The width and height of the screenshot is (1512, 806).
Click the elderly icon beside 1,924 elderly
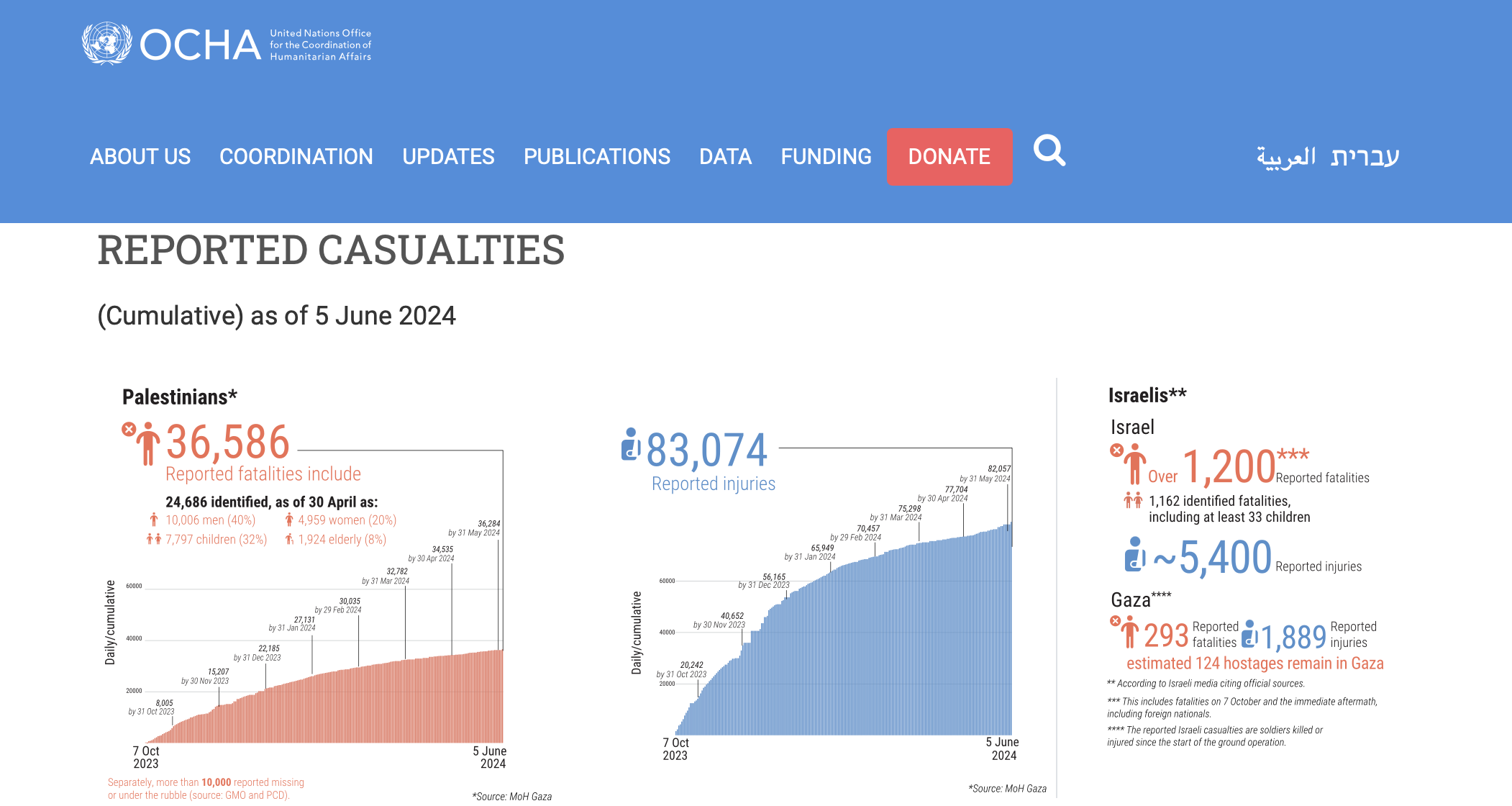pyautogui.click(x=289, y=539)
